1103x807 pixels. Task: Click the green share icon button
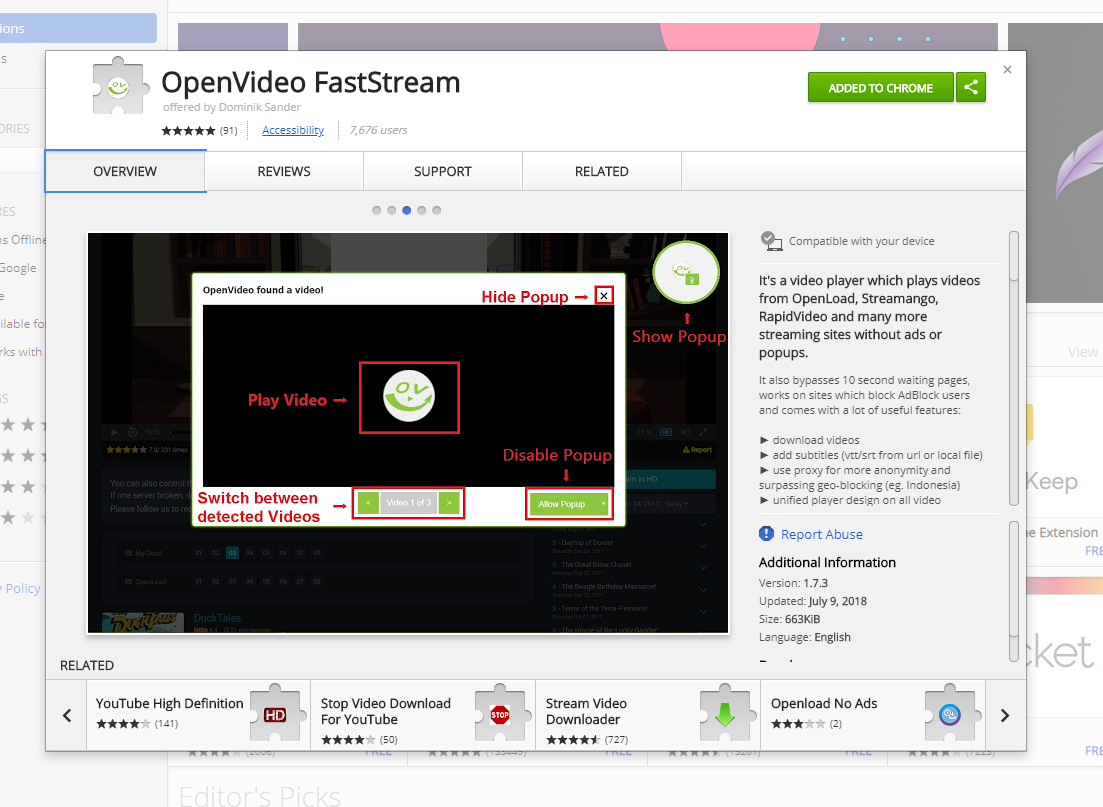[971, 87]
